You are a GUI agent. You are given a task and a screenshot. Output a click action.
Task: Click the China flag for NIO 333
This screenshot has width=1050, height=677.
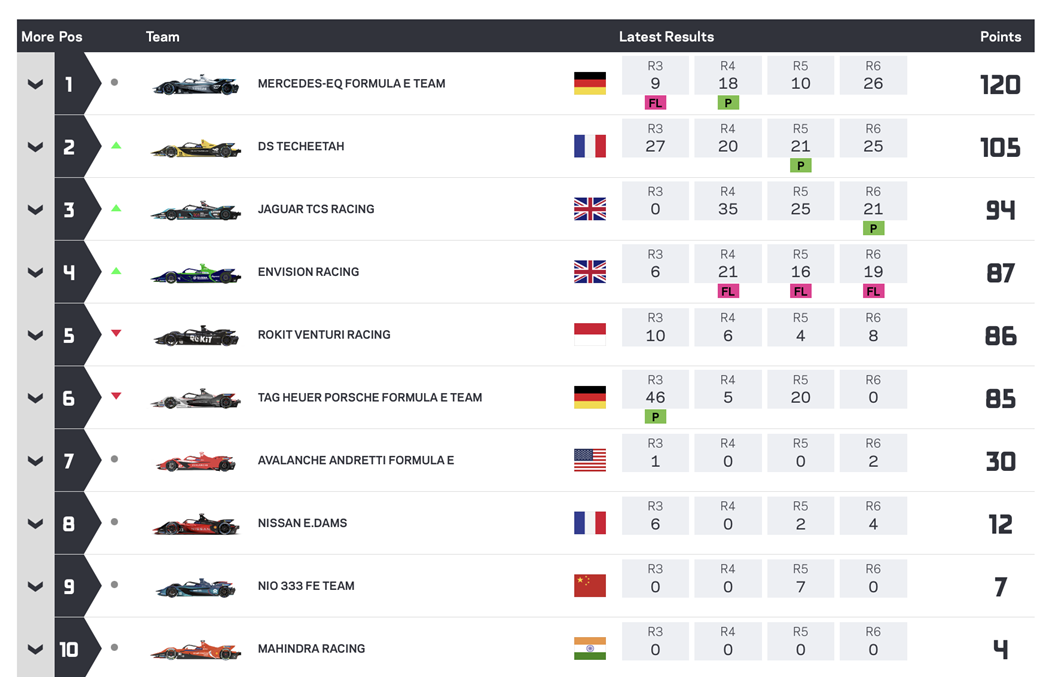[x=589, y=586]
